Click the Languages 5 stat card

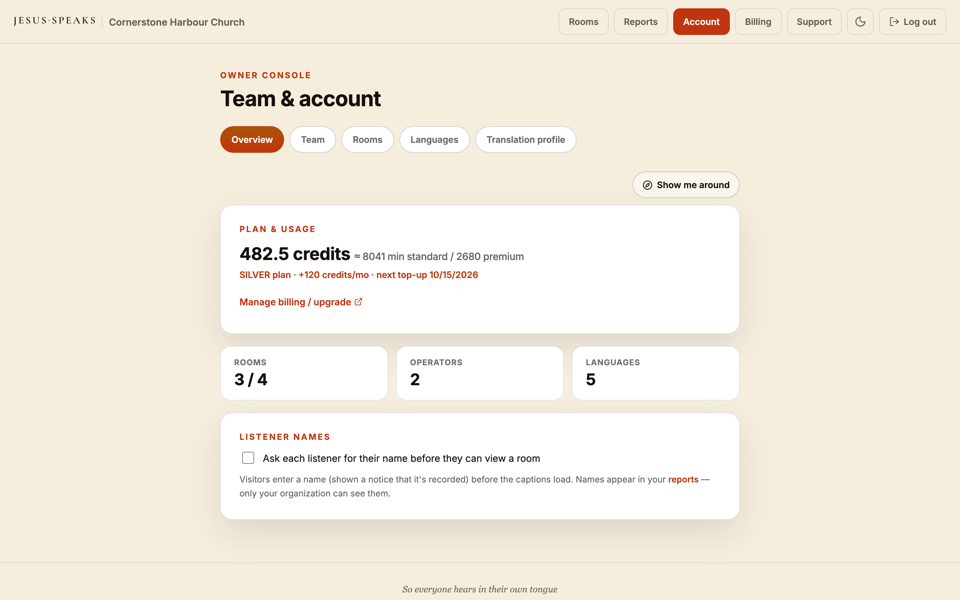click(656, 373)
